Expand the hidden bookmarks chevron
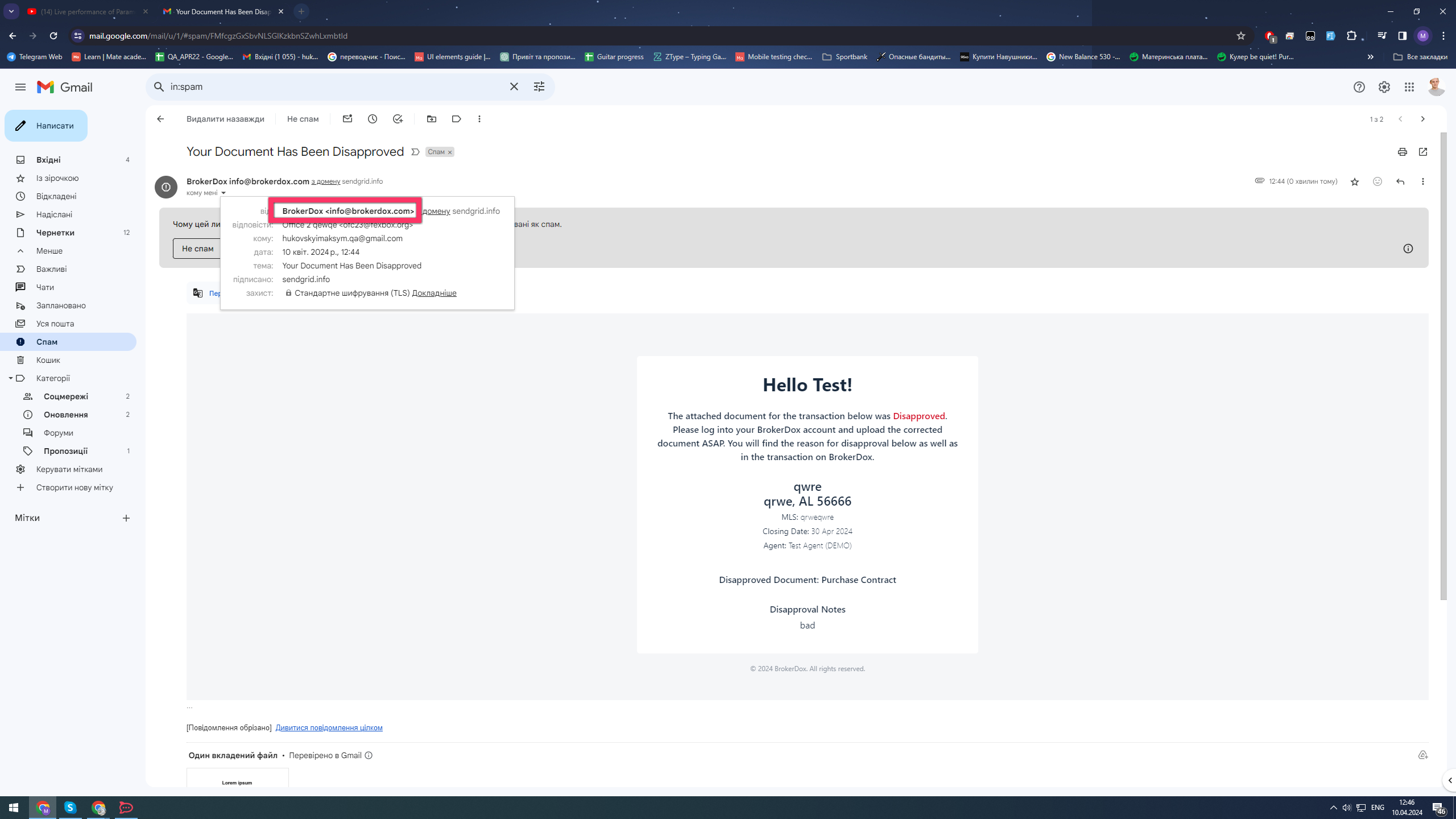Viewport: 1456px width, 819px height. coord(1370,57)
